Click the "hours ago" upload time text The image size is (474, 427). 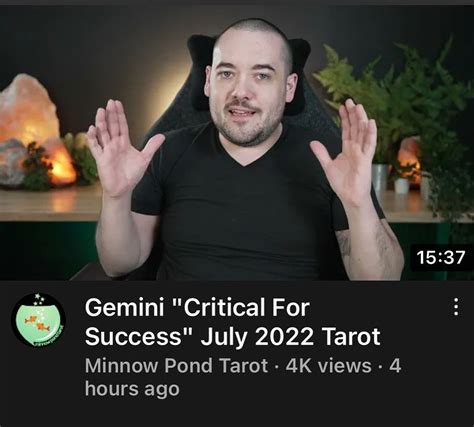click(132, 389)
